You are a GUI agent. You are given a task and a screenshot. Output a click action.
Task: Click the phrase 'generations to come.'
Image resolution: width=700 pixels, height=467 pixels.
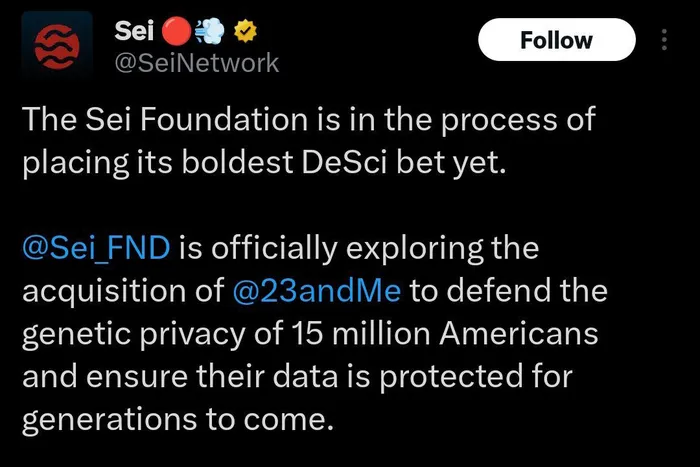click(178, 420)
